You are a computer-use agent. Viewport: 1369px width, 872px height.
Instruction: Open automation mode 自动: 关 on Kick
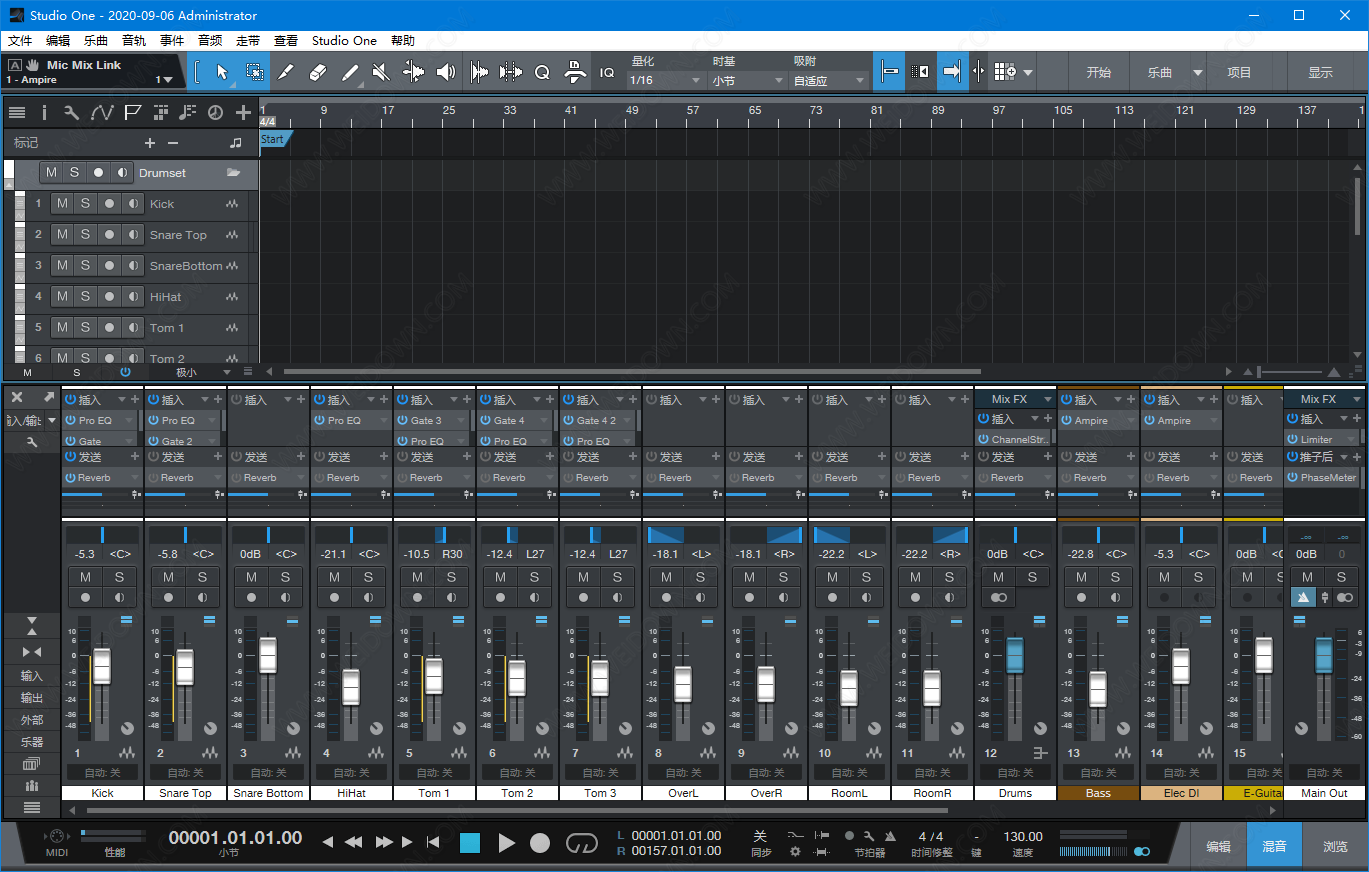click(102, 772)
